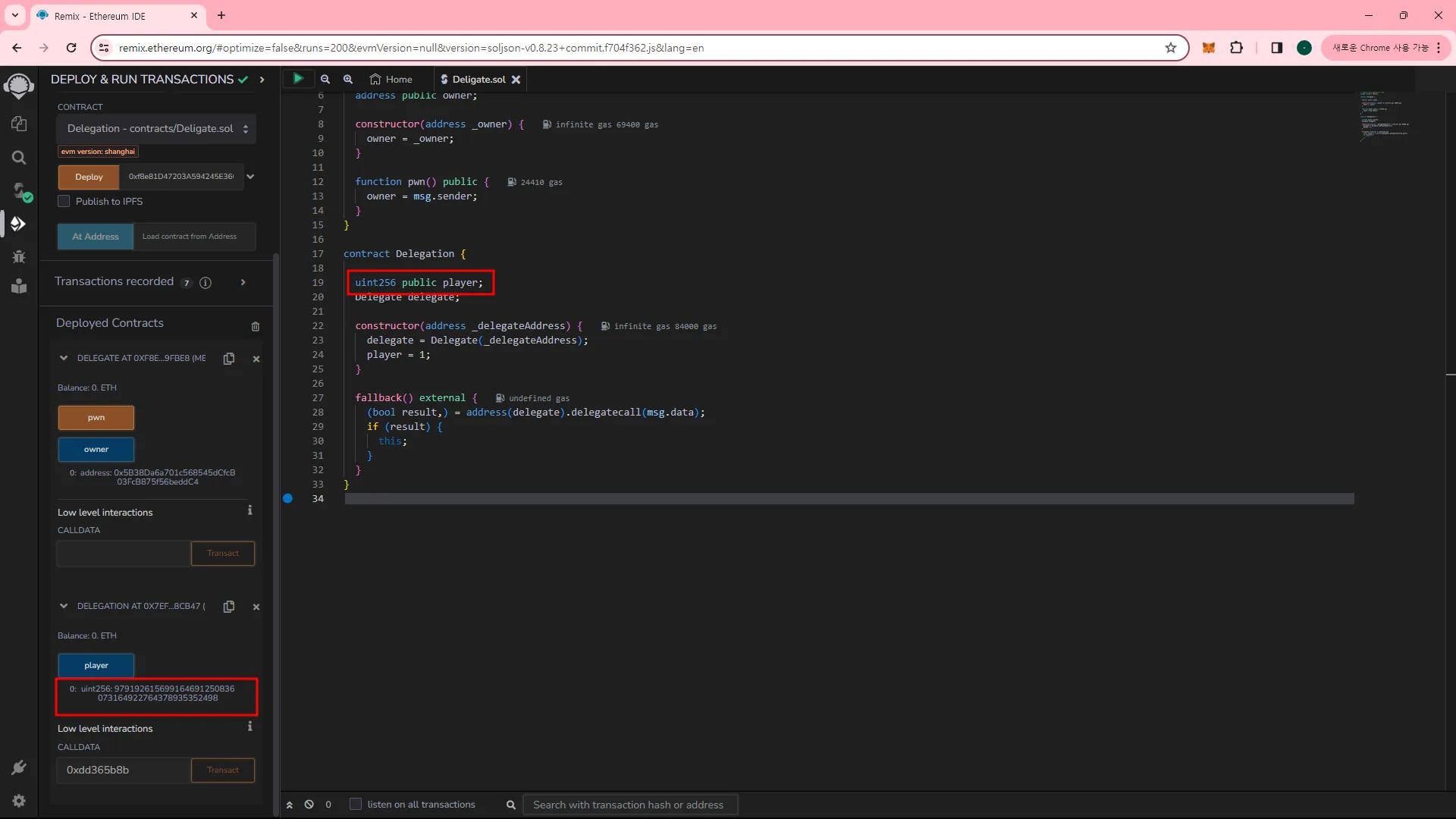Enable Publish to IPFS checkbox
Image resolution: width=1456 pixels, height=819 pixels.
[64, 201]
